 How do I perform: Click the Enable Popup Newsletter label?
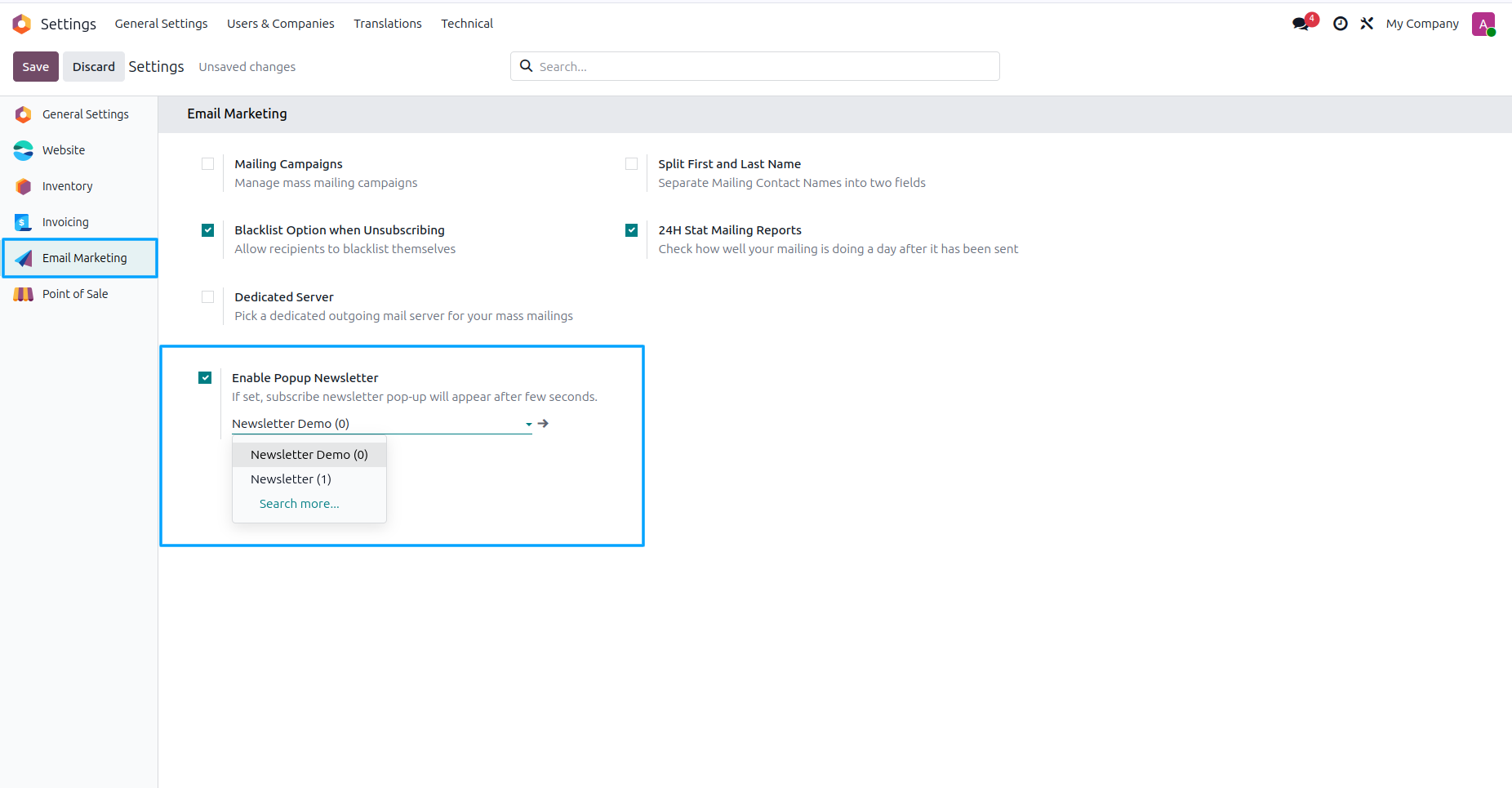[305, 378]
